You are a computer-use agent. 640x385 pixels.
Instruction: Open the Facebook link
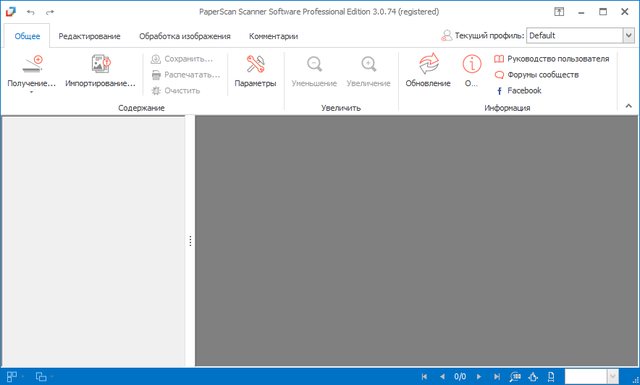[x=518, y=91]
